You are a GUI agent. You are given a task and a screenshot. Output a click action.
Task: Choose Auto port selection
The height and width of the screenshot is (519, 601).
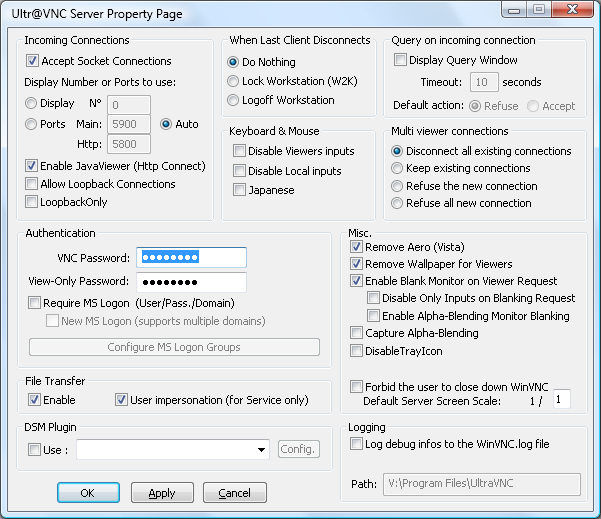click(x=167, y=124)
